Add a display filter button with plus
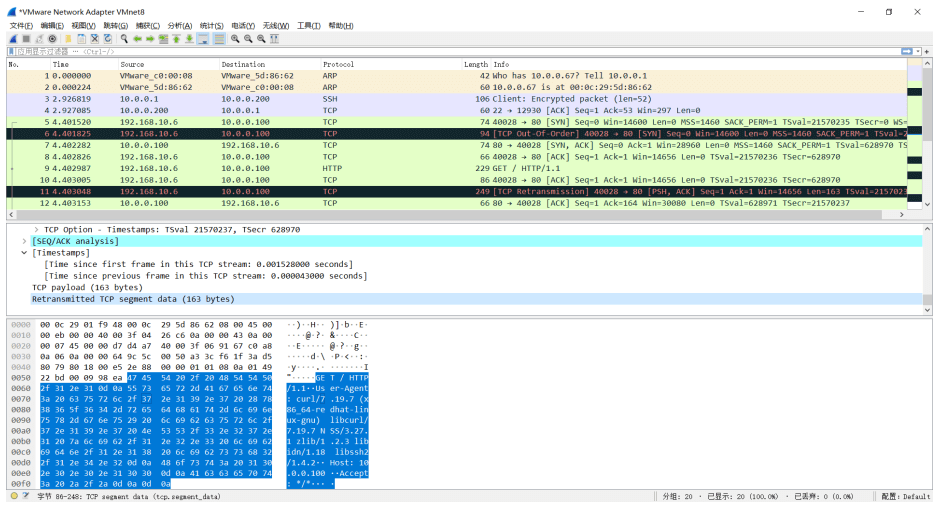The image size is (939, 508). click(927, 52)
